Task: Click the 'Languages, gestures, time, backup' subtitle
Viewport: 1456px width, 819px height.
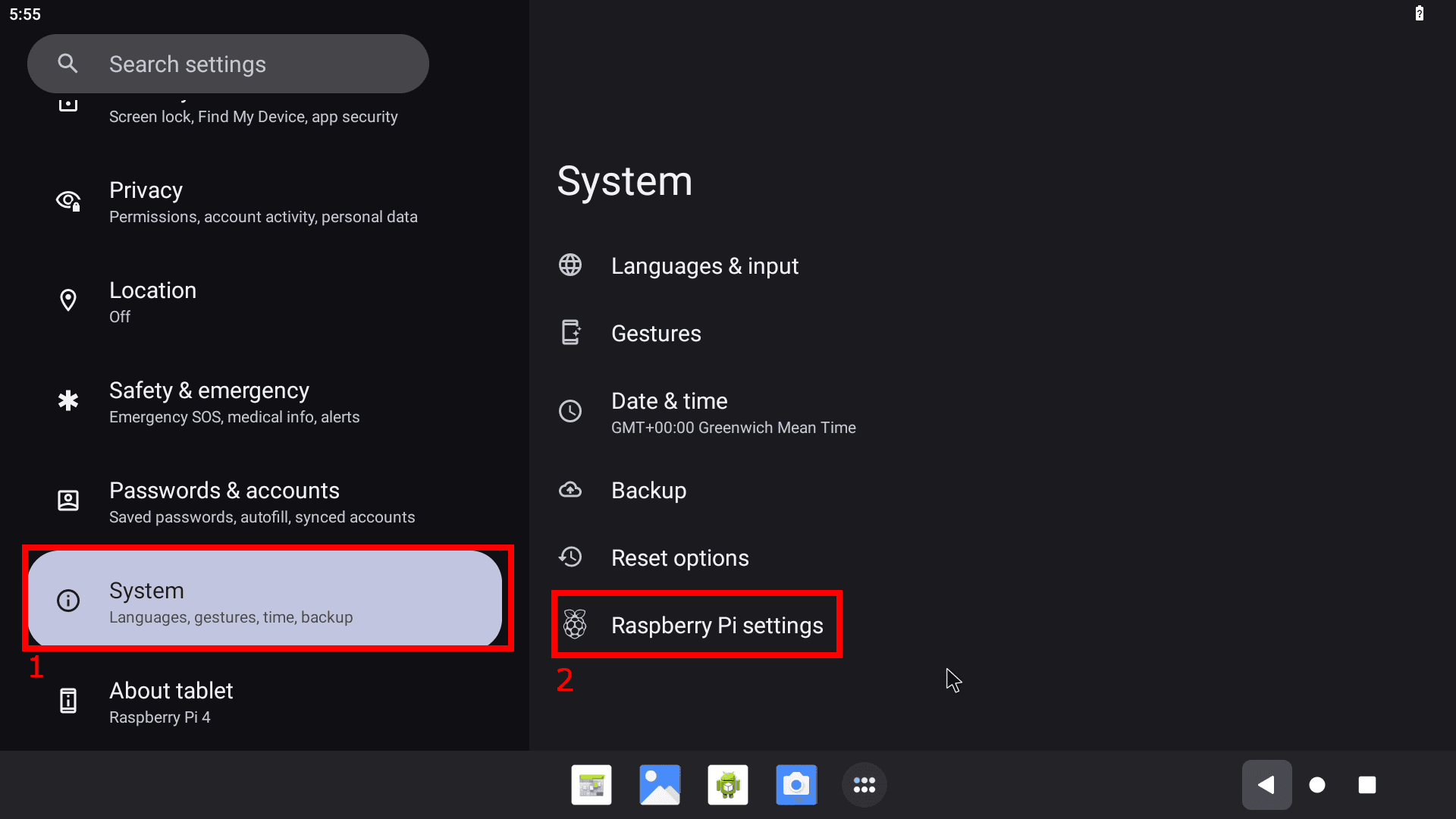Action: click(x=231, y=617)
